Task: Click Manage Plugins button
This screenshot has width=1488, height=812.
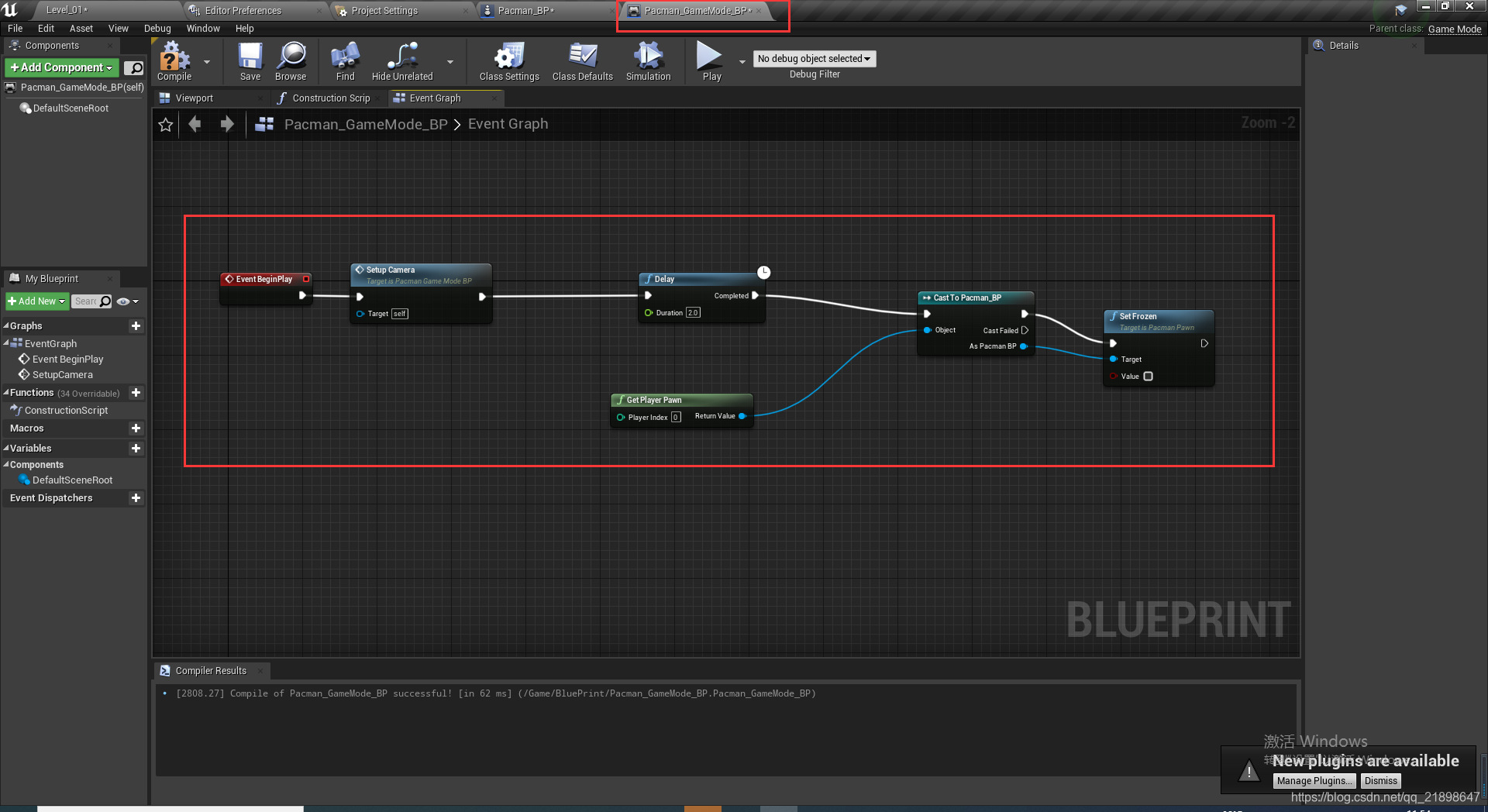Action: click(x=1314, y=781)
